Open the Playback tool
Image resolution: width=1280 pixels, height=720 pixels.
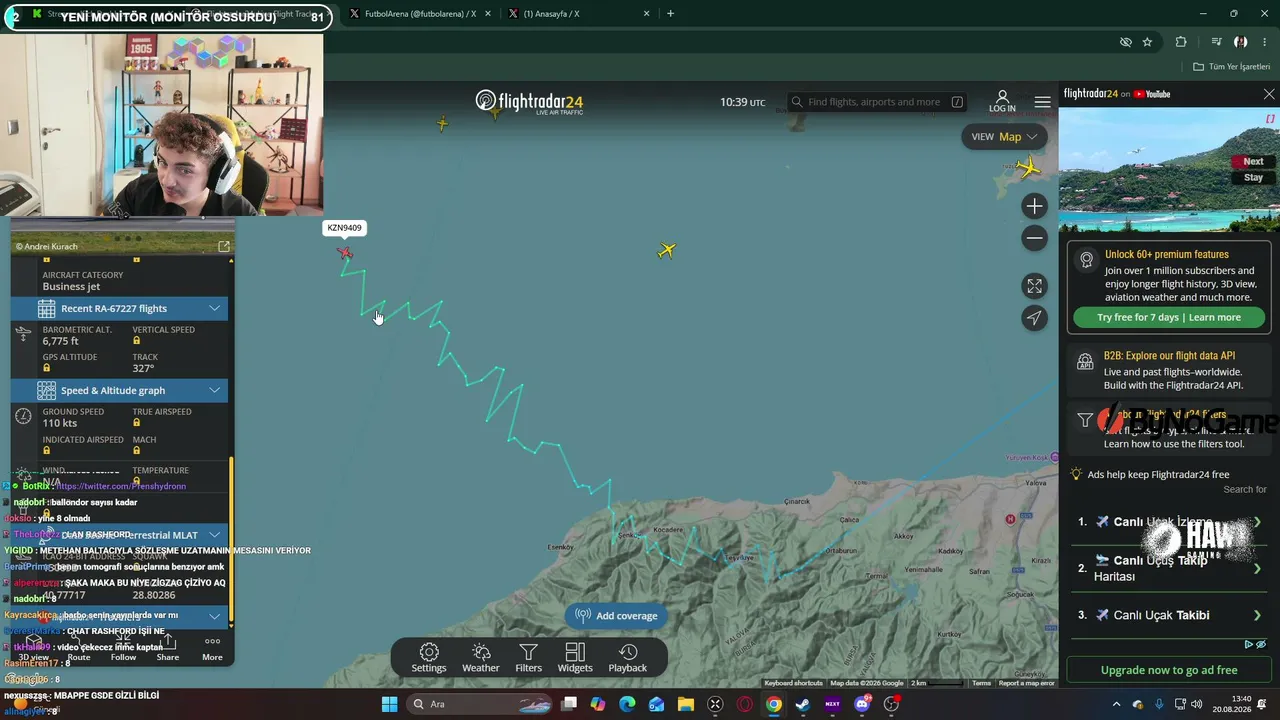[628, 658]
